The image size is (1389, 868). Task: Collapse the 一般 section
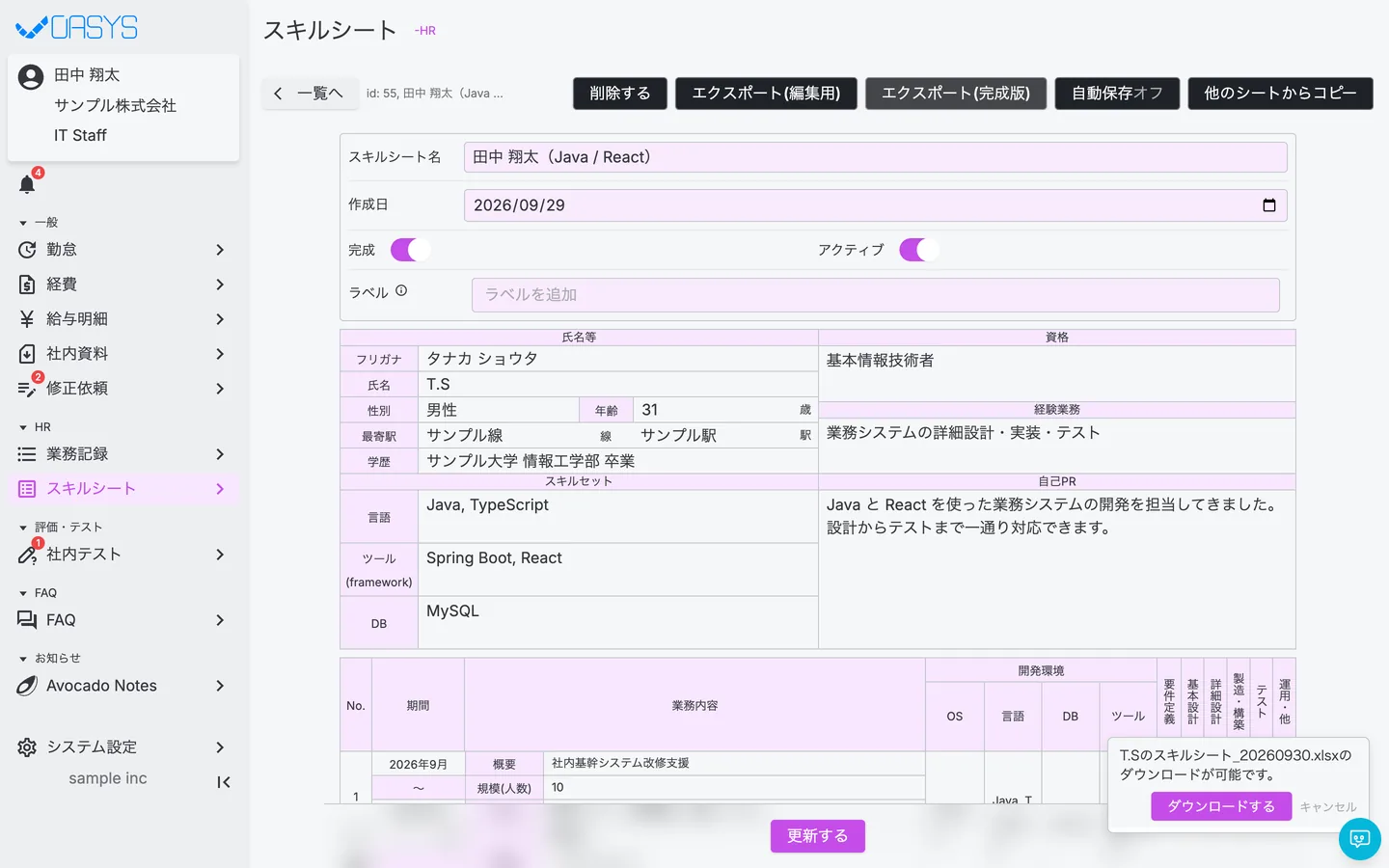point(39,223)
